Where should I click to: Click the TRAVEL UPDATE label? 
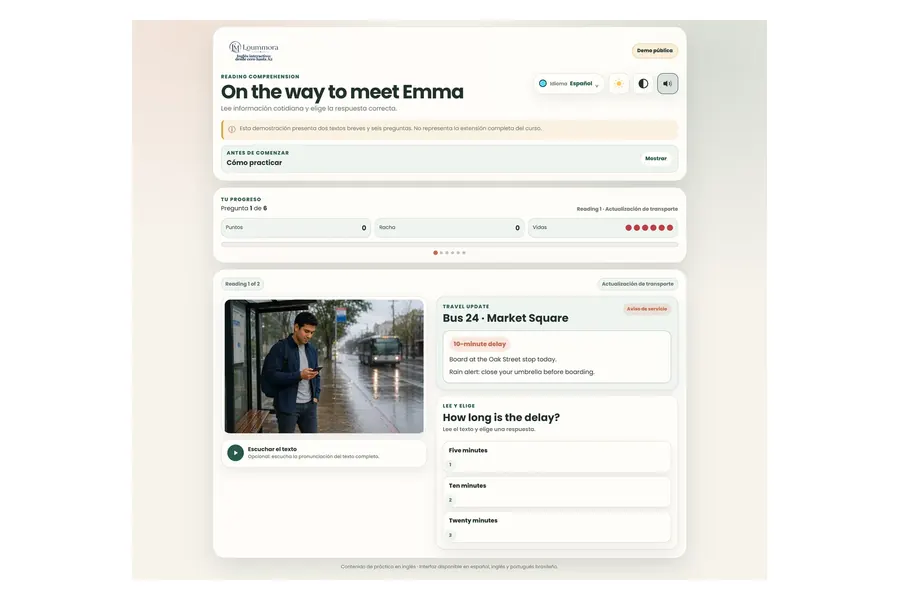(x=466, y=307)
